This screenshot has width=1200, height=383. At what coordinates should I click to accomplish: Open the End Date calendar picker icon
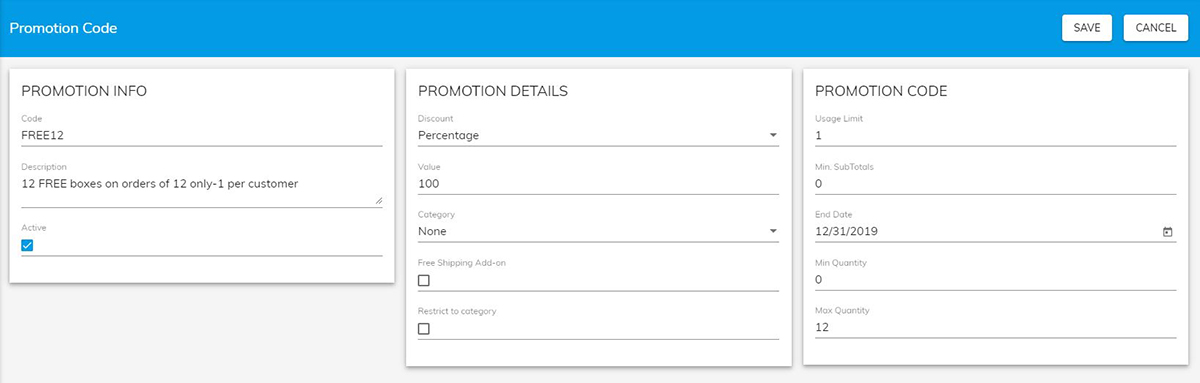[1167, 232]
